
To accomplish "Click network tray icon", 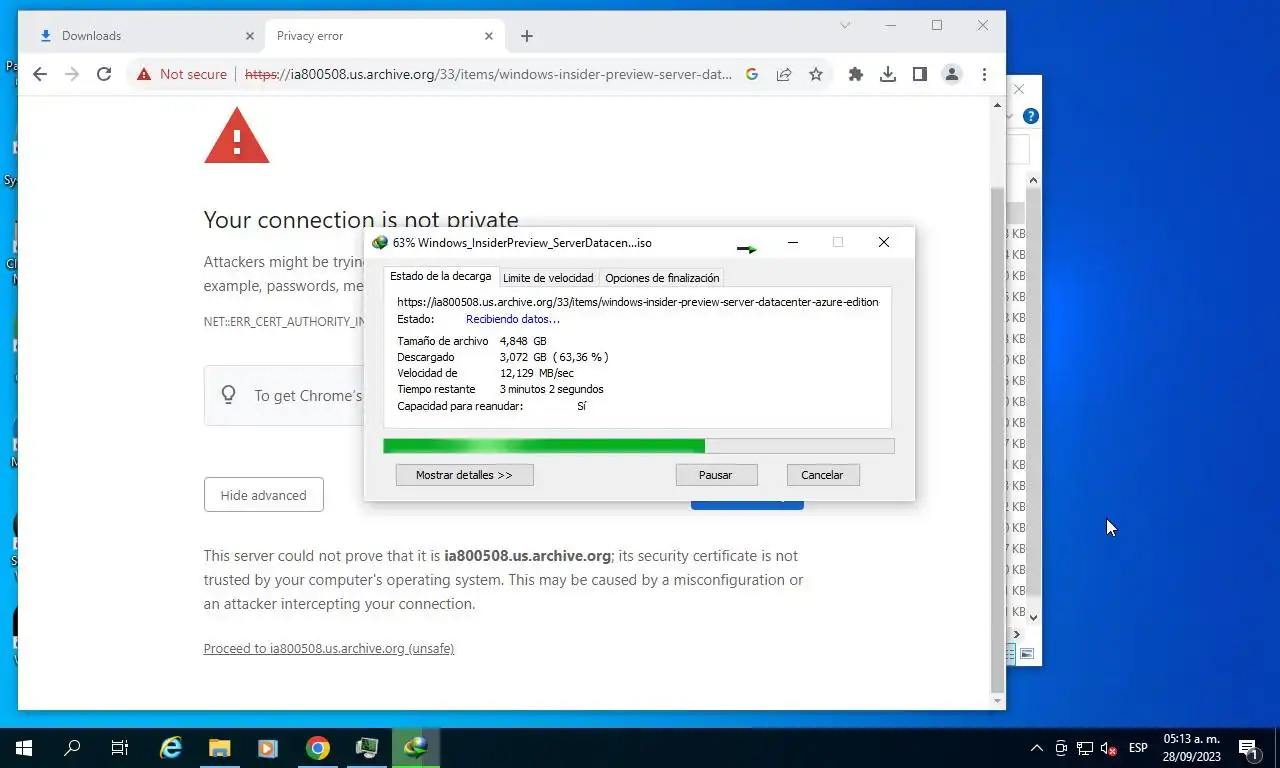I will tap(1085, 748).
